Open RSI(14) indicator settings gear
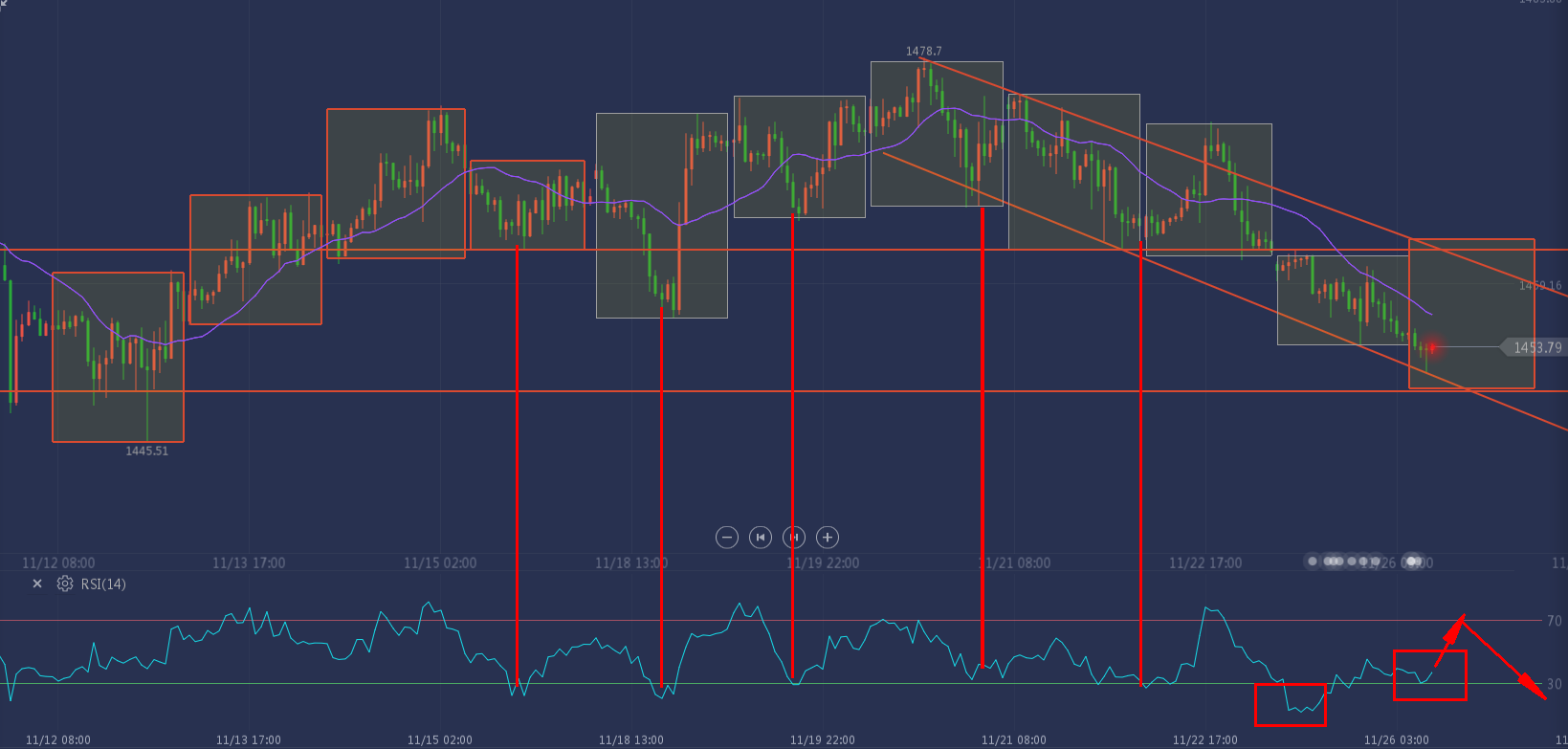1568x749 pixels. pyautogui.click(x=65, y=584)
